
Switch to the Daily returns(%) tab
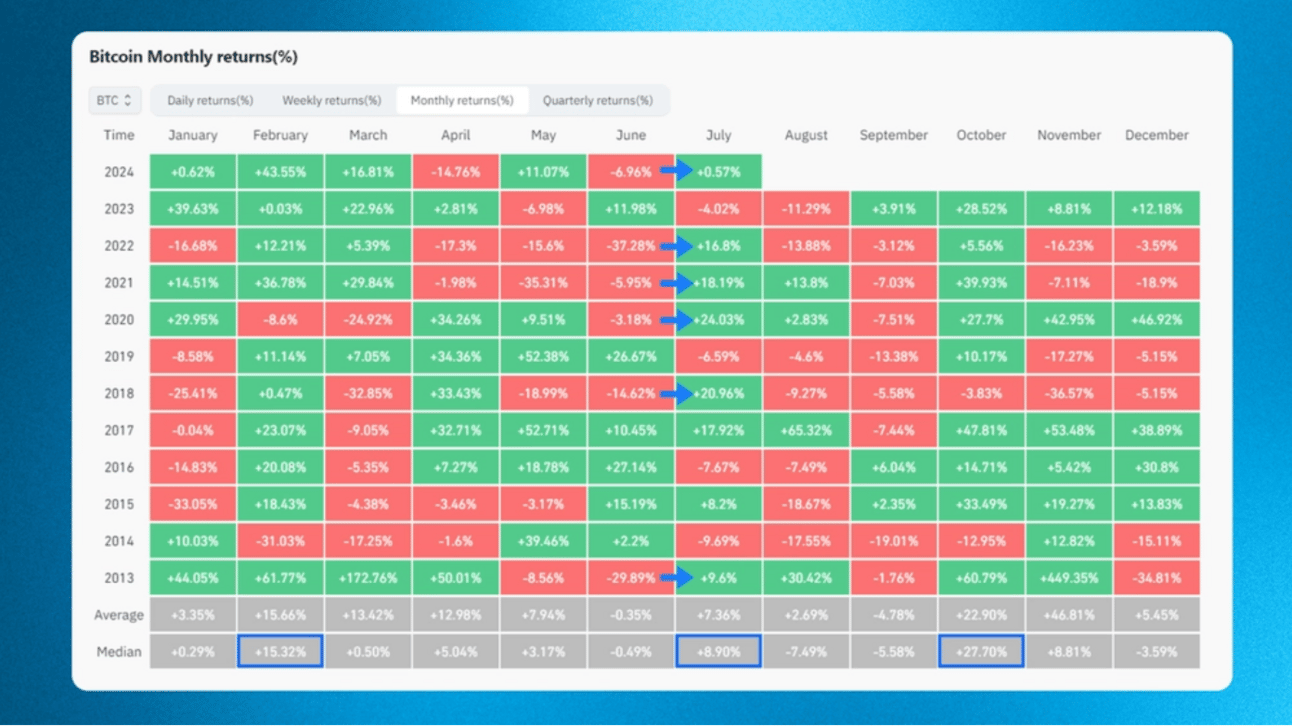point(210,100)
